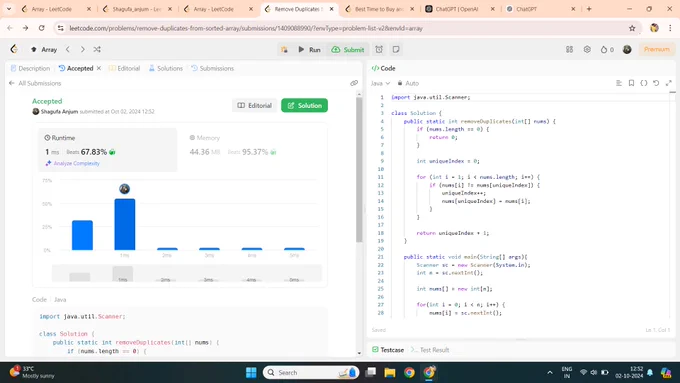Toggle the Auto setting in editor
Viewport: 680px width, 383px height.
point(409,83)
